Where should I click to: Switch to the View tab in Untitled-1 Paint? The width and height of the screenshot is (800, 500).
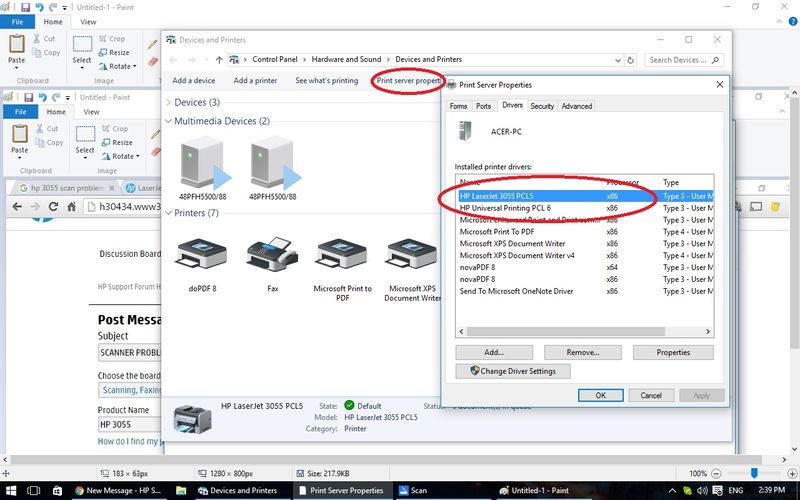88,22
